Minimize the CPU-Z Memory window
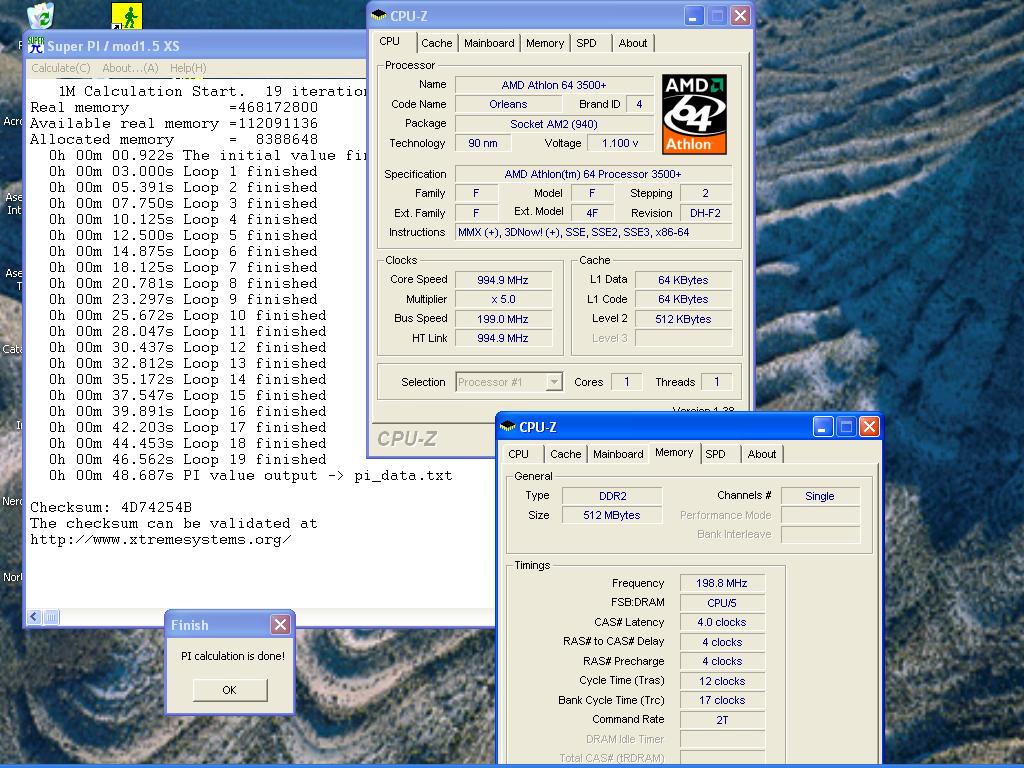 pos(823,427)
